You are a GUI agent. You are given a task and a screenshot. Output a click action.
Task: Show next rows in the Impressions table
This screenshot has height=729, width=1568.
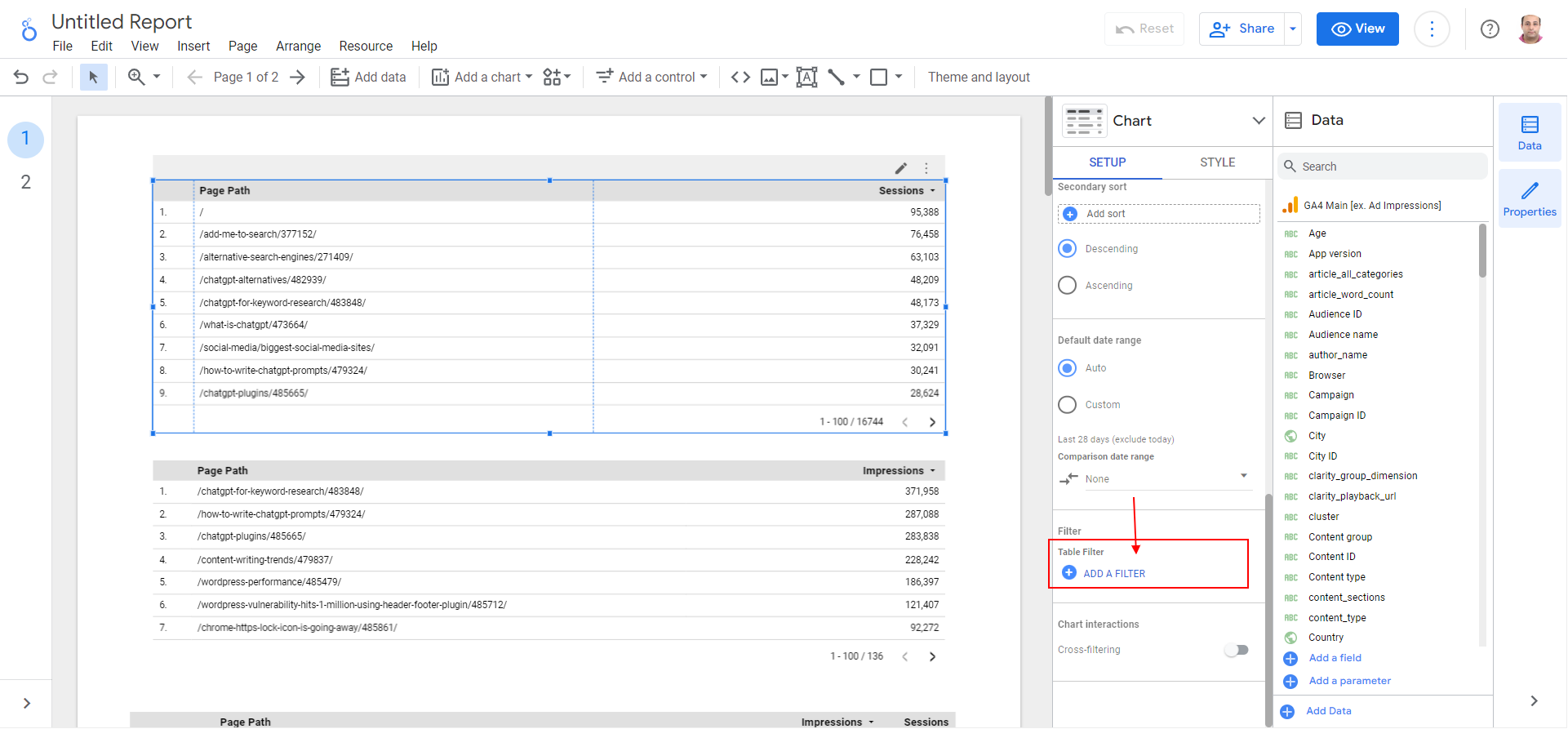[x=932, y=656]
